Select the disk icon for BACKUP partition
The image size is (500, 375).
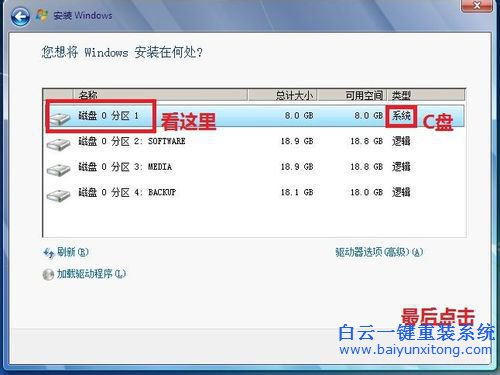click(58, 195)
